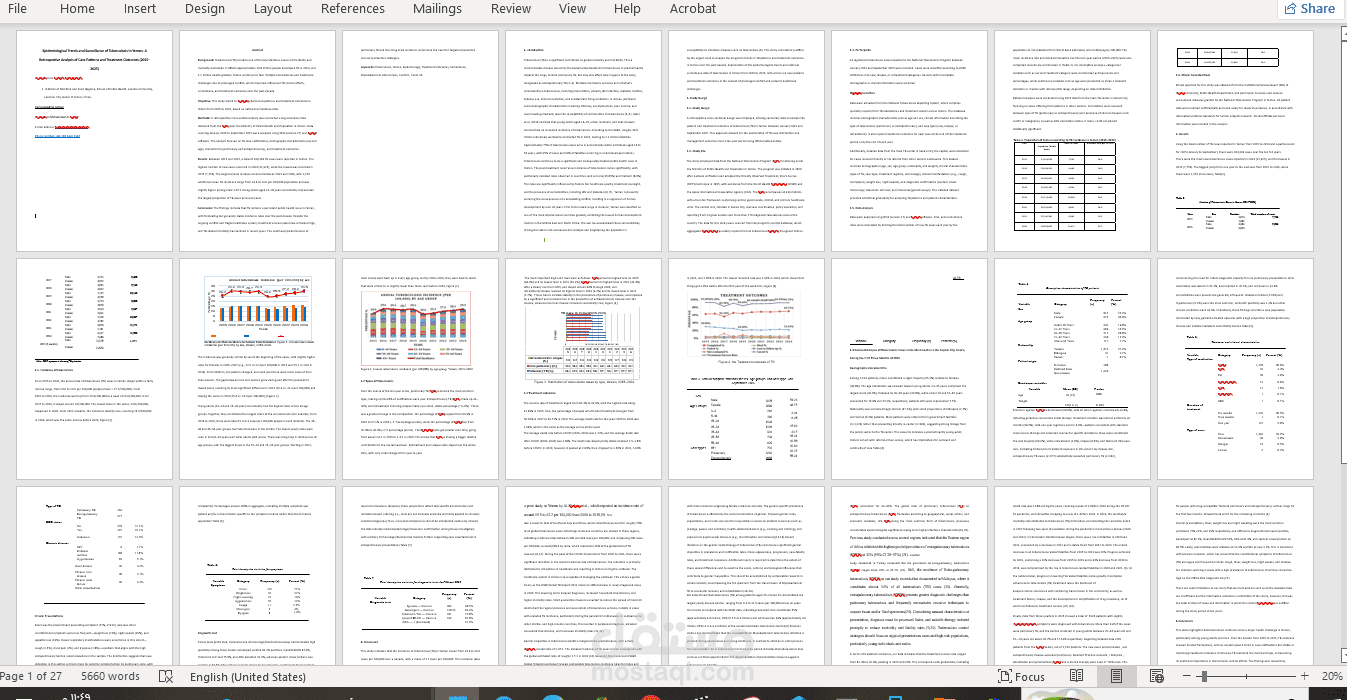
Task: Click the Share button
Action: 1309,8
